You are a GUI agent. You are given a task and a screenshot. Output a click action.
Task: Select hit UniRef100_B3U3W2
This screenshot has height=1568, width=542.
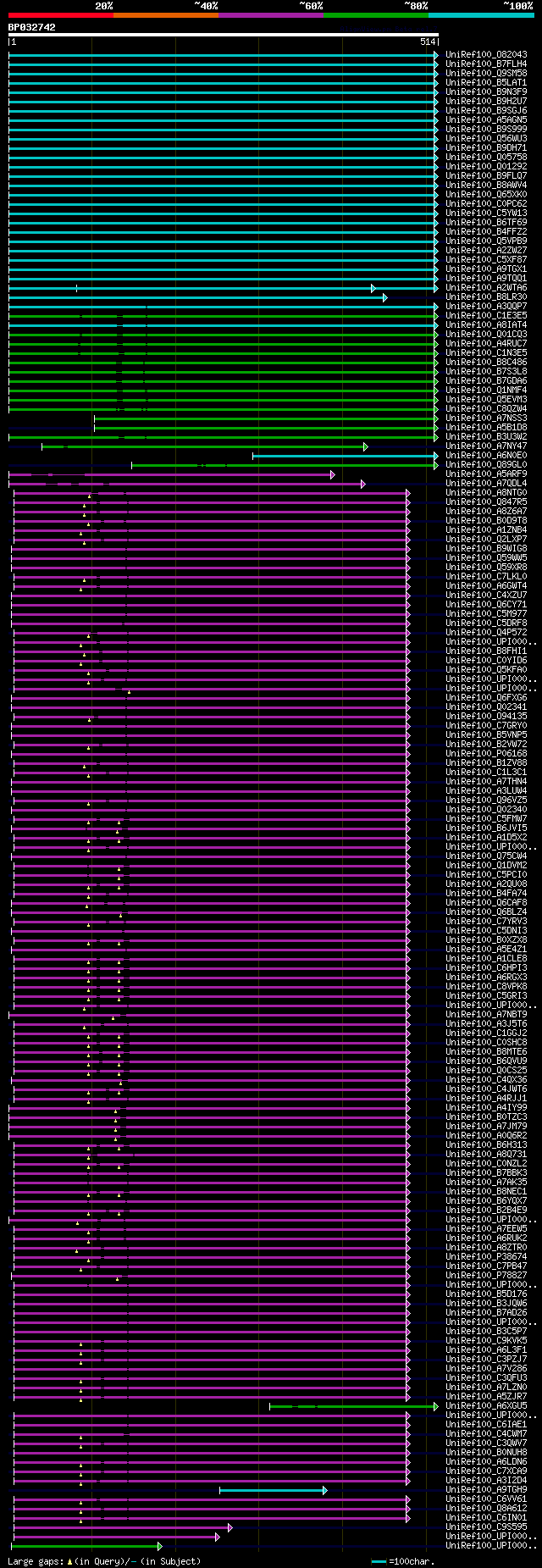click(x=486, y=436)
